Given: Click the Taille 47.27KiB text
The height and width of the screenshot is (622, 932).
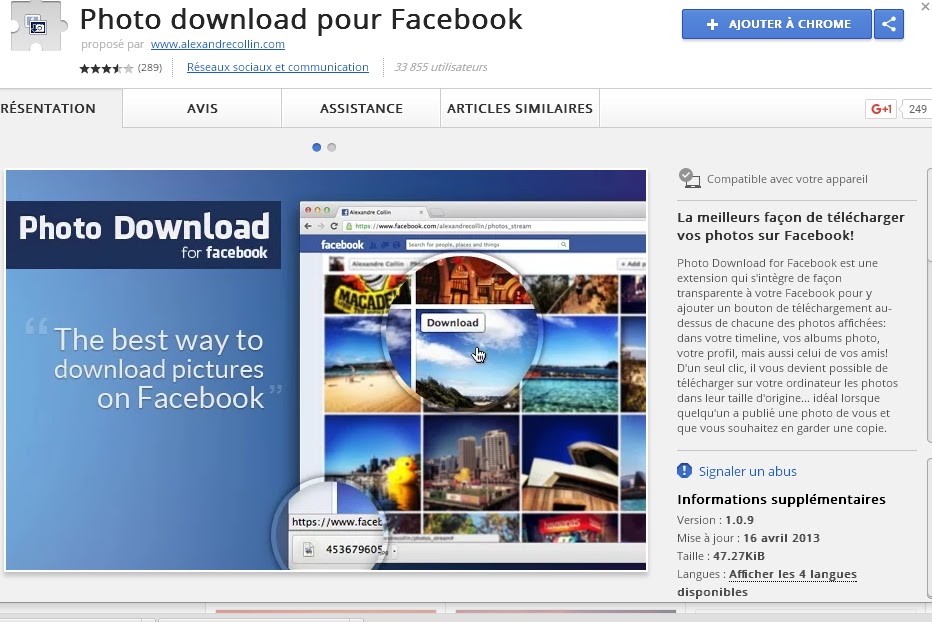Looking at the screenshot, I should click(x=721, y=556).
